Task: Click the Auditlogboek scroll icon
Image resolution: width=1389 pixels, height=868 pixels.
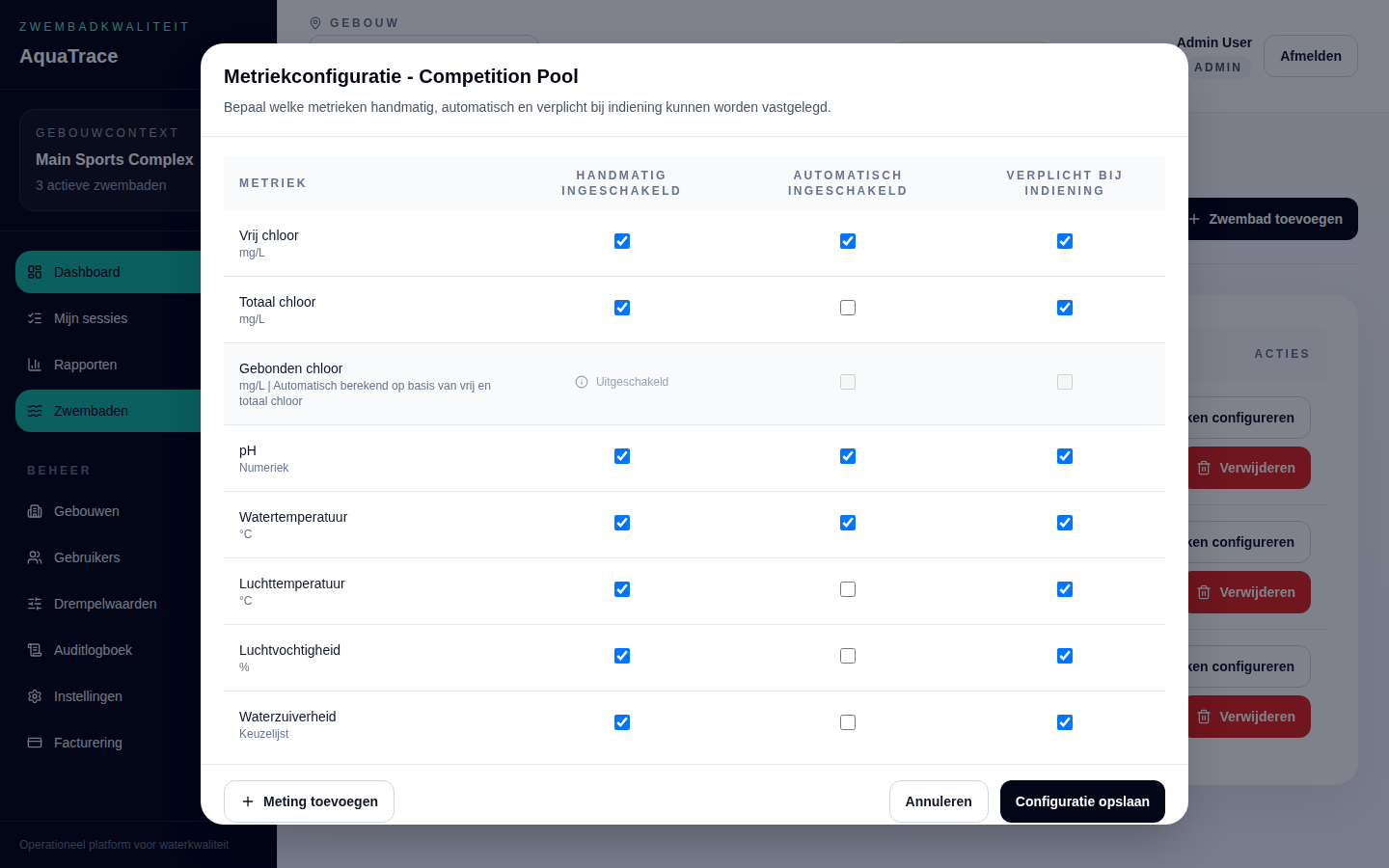Action: (x=35, y=650)
